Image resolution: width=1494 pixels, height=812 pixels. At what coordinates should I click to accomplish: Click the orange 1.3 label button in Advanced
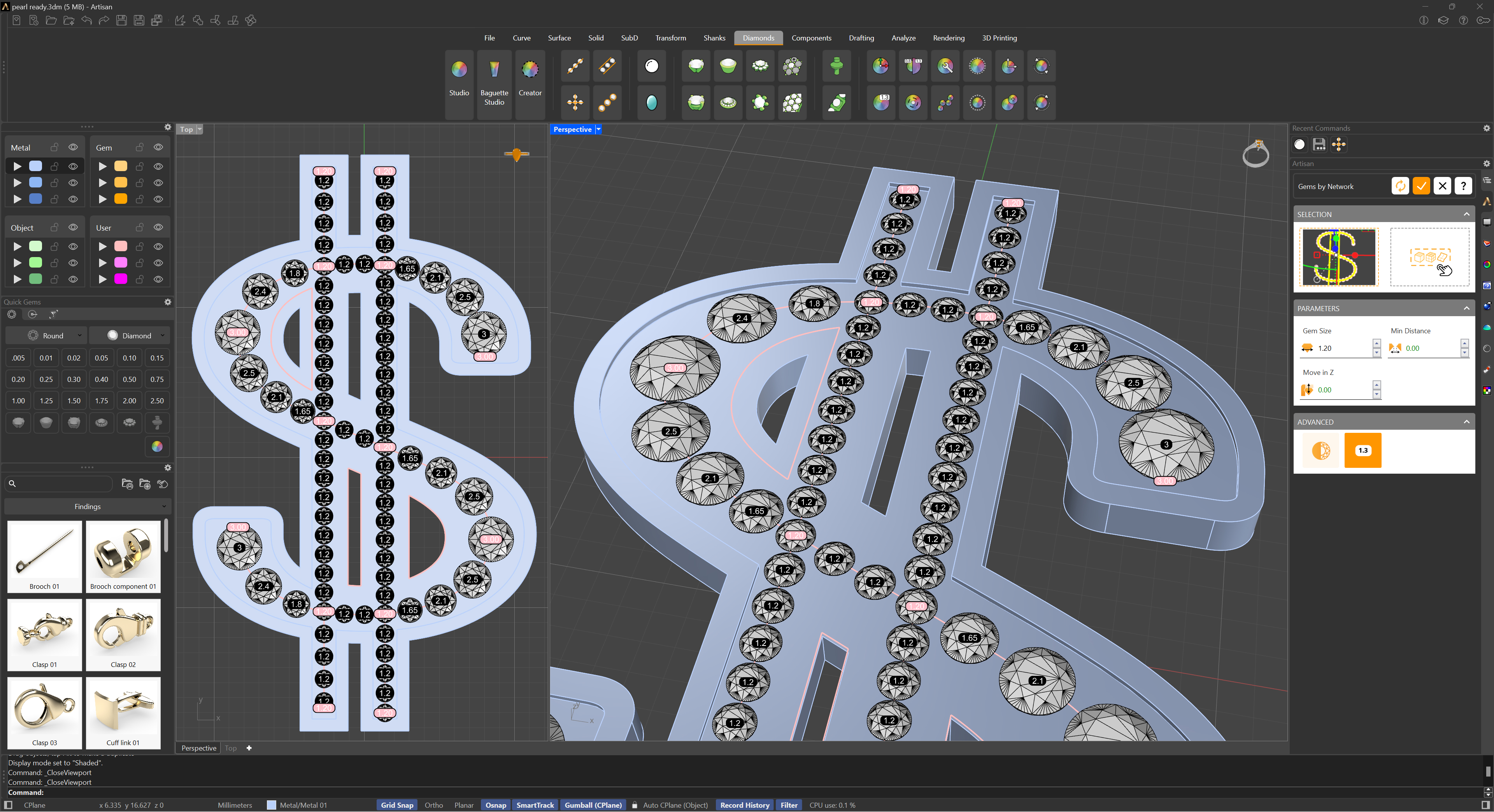(1362, 450)
